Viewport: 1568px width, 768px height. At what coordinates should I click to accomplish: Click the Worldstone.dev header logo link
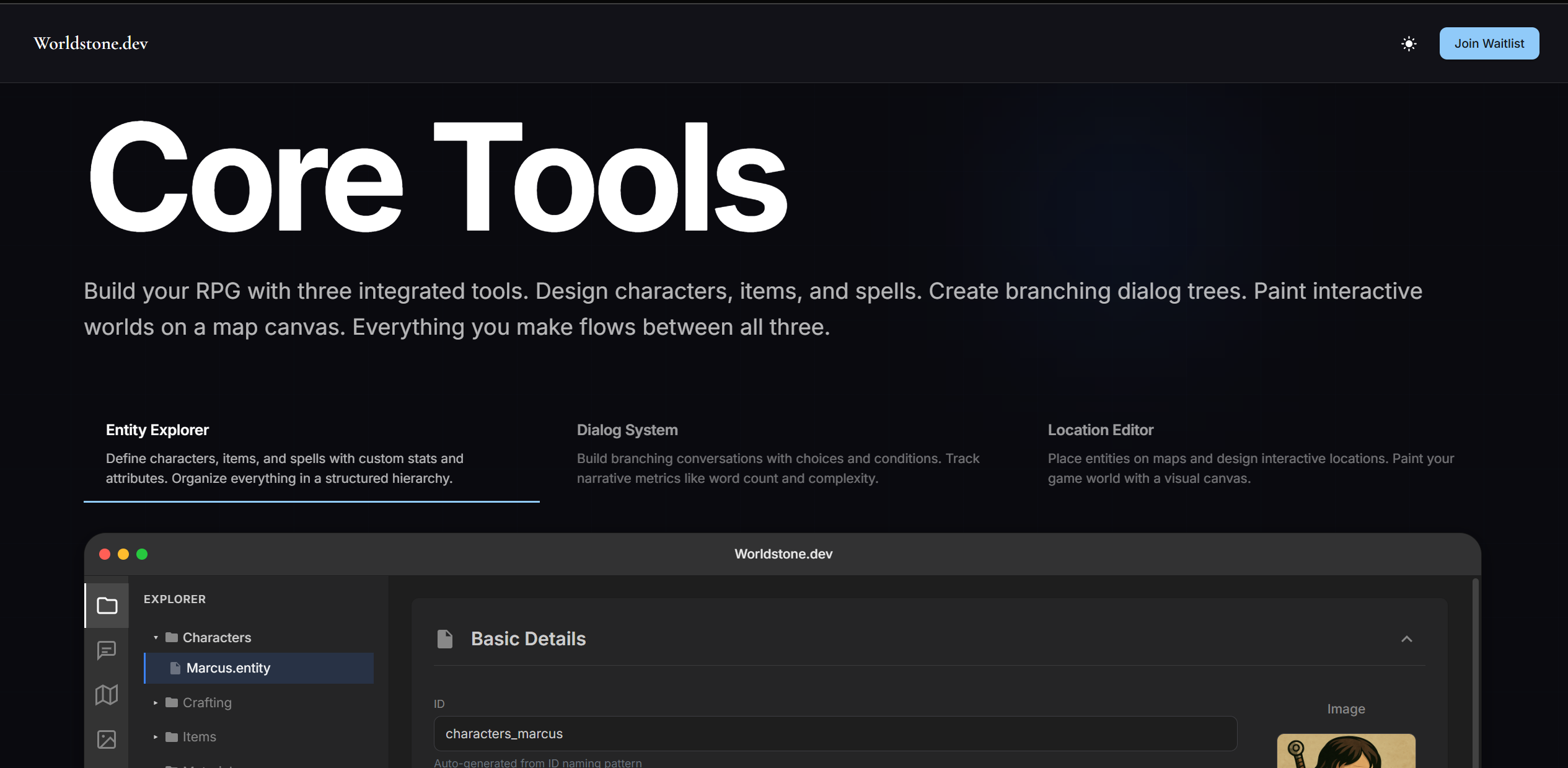click(x=91, y=43)
